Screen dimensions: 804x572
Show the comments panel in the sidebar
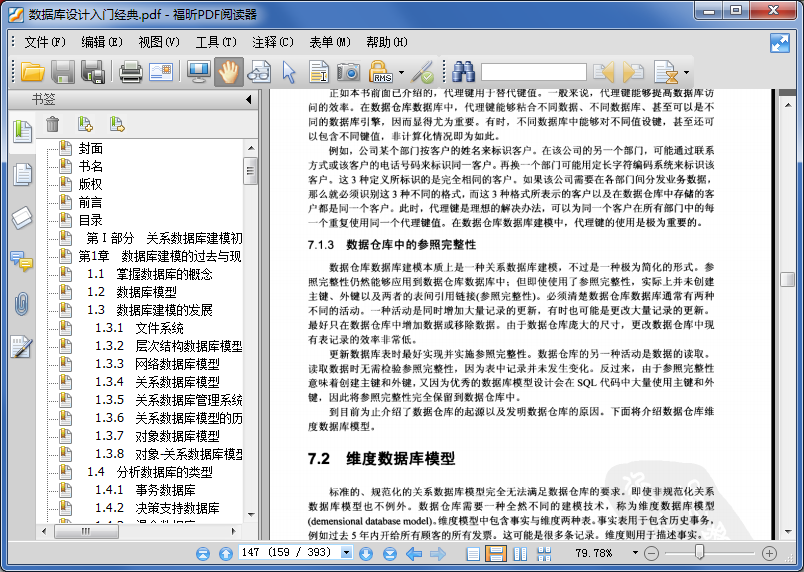22,261
